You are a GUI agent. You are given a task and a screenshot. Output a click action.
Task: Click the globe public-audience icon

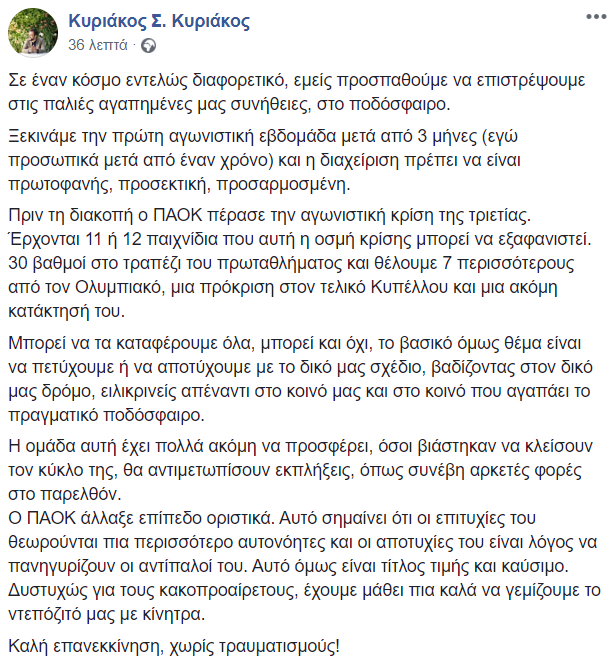coord(150,46)
